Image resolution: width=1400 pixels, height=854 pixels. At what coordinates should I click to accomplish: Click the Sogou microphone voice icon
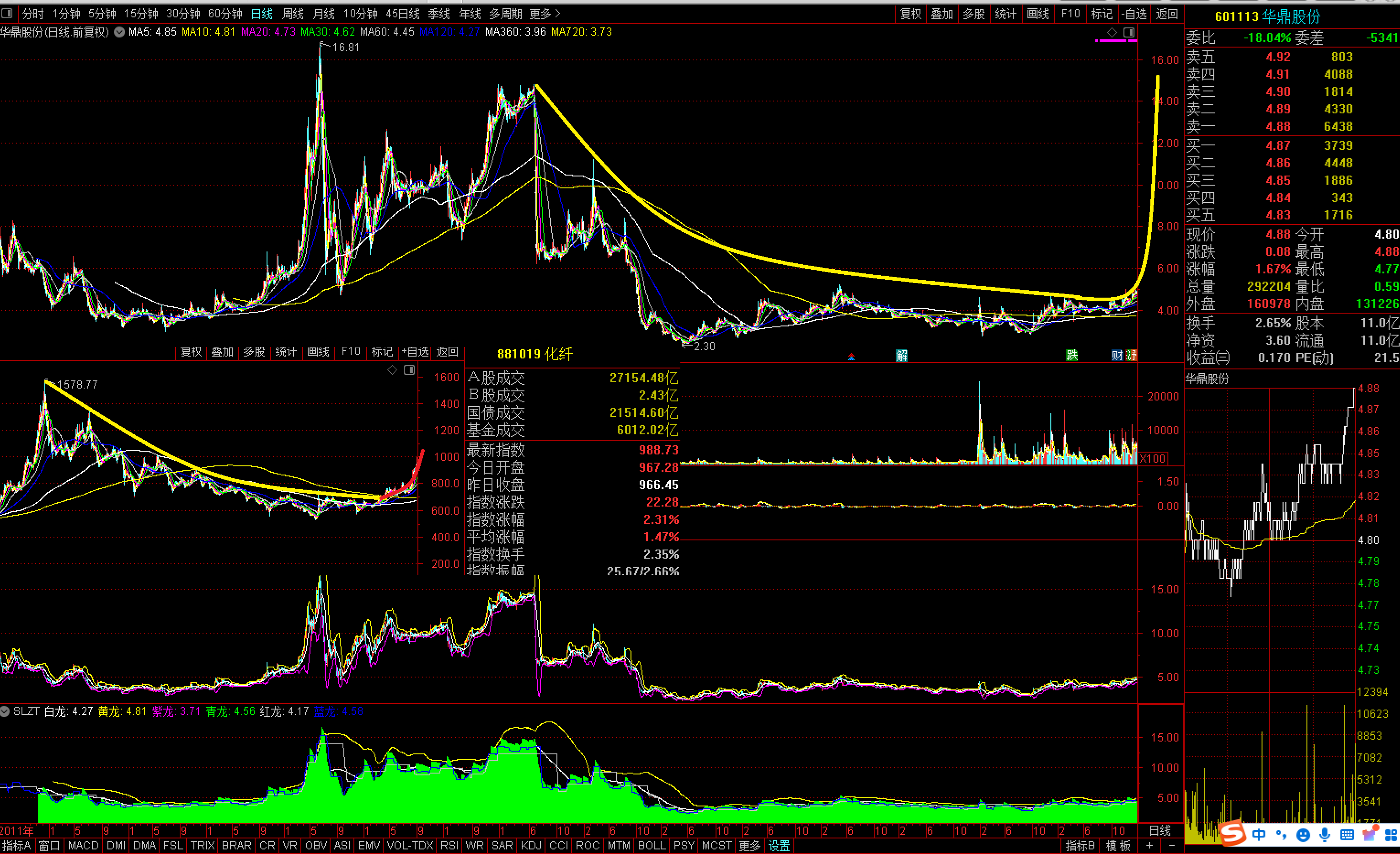[x=1325, y=834]
